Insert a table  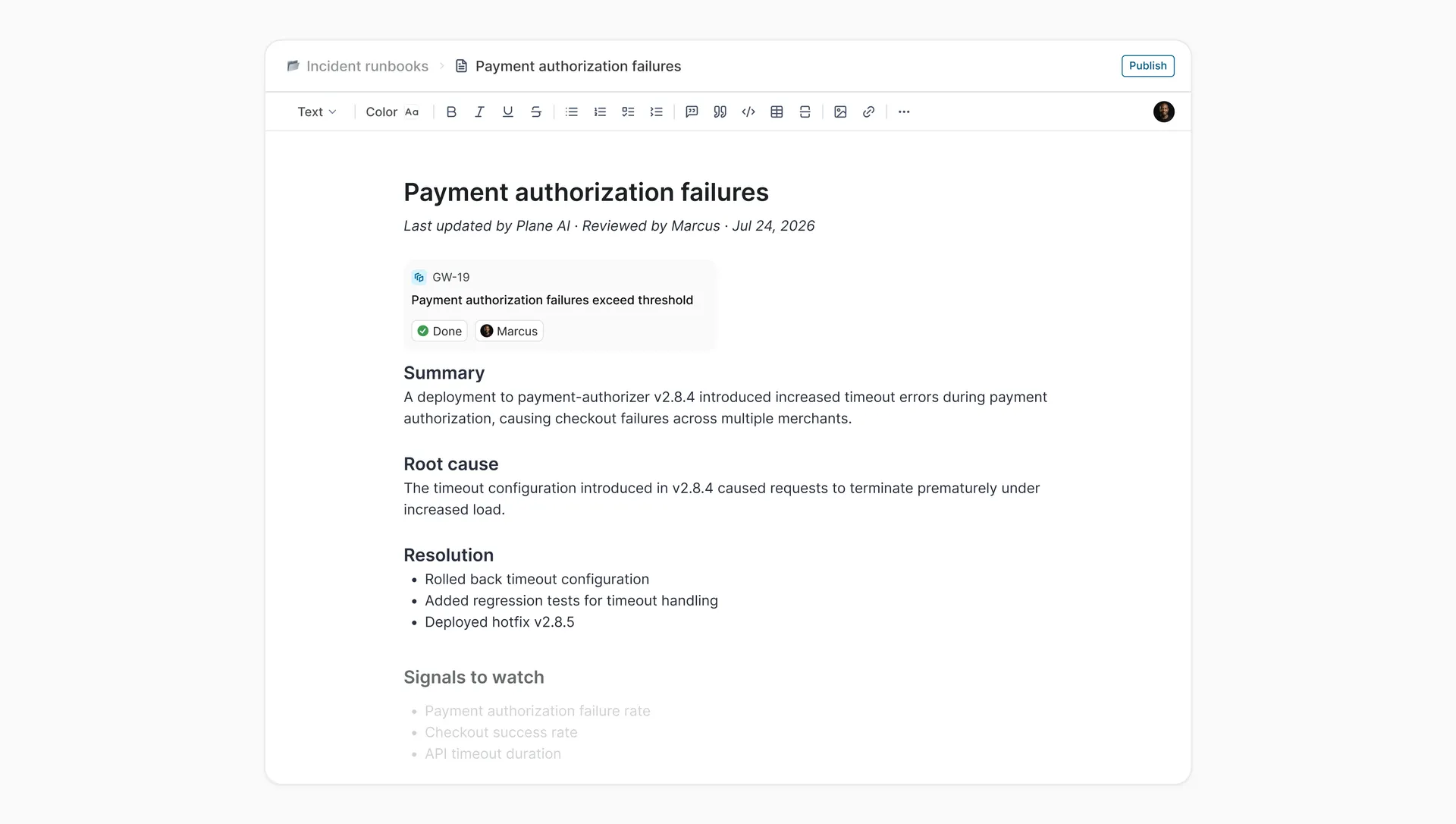[x=777, y=112]
